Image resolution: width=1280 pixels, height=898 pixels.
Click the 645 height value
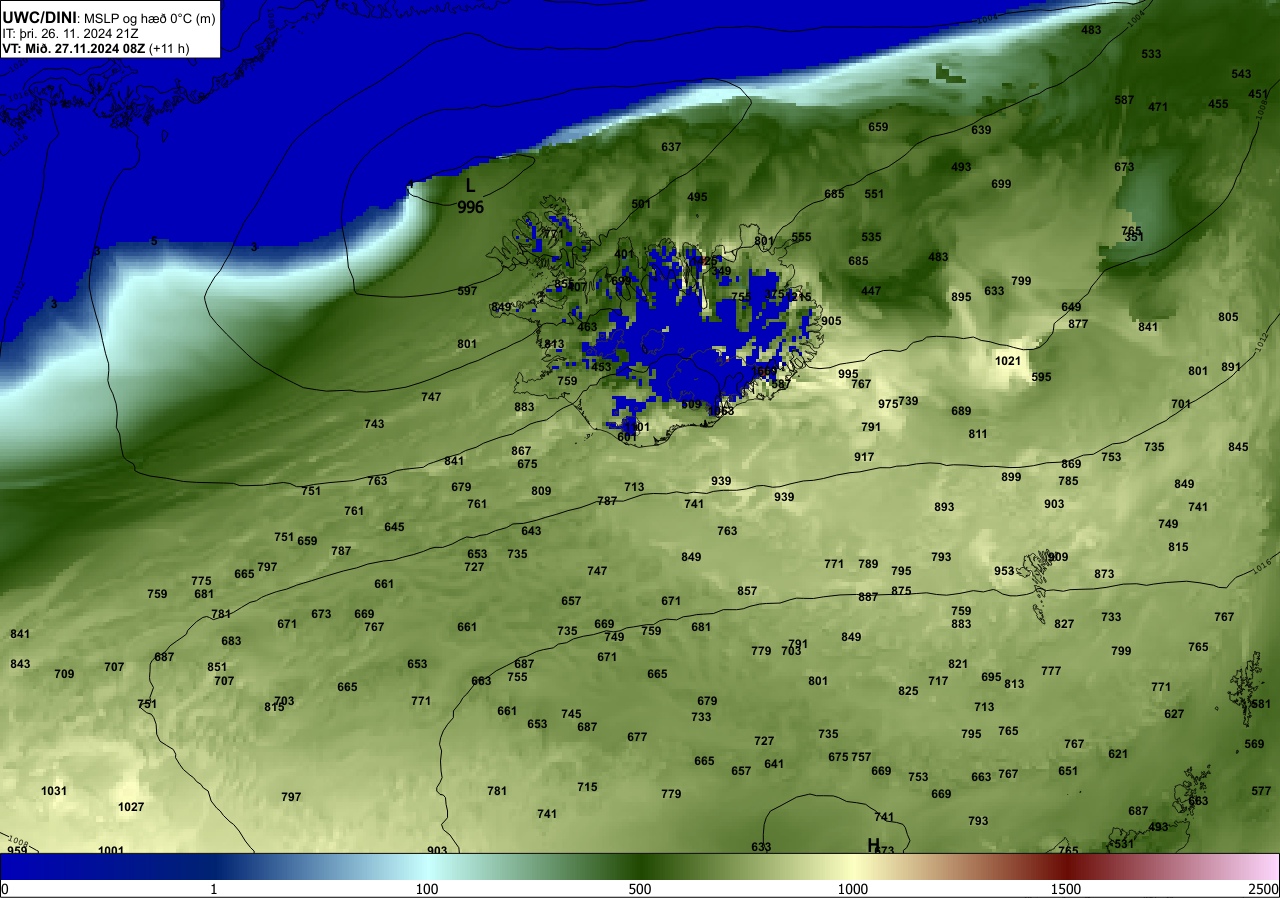394,527
